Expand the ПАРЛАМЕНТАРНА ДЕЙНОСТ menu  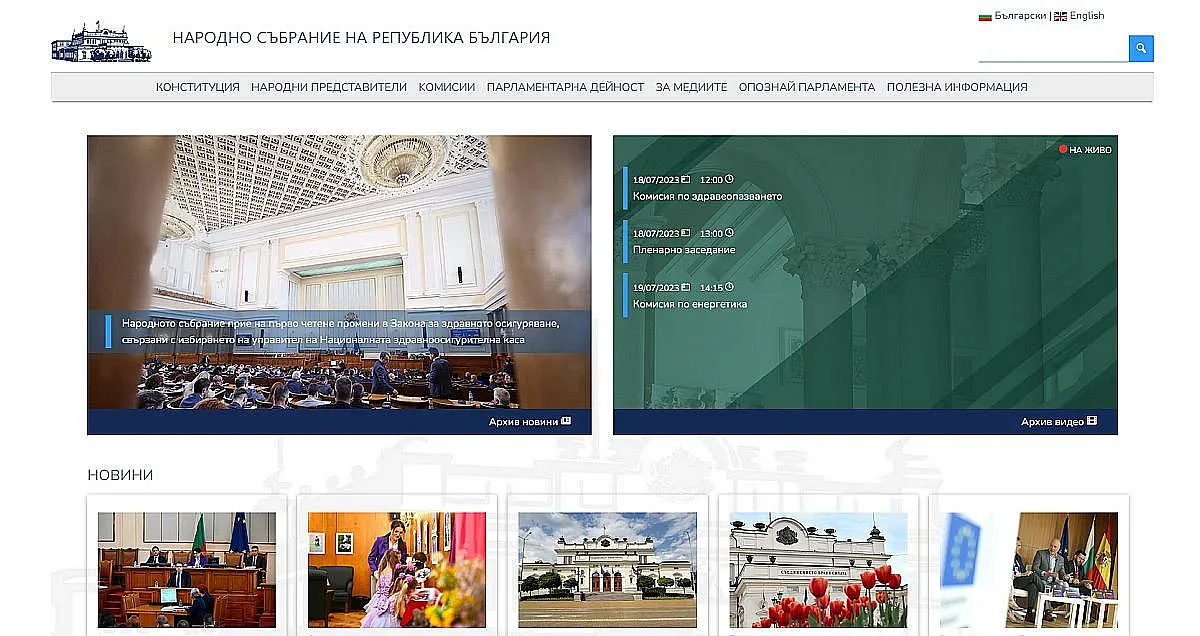[565, 87]
